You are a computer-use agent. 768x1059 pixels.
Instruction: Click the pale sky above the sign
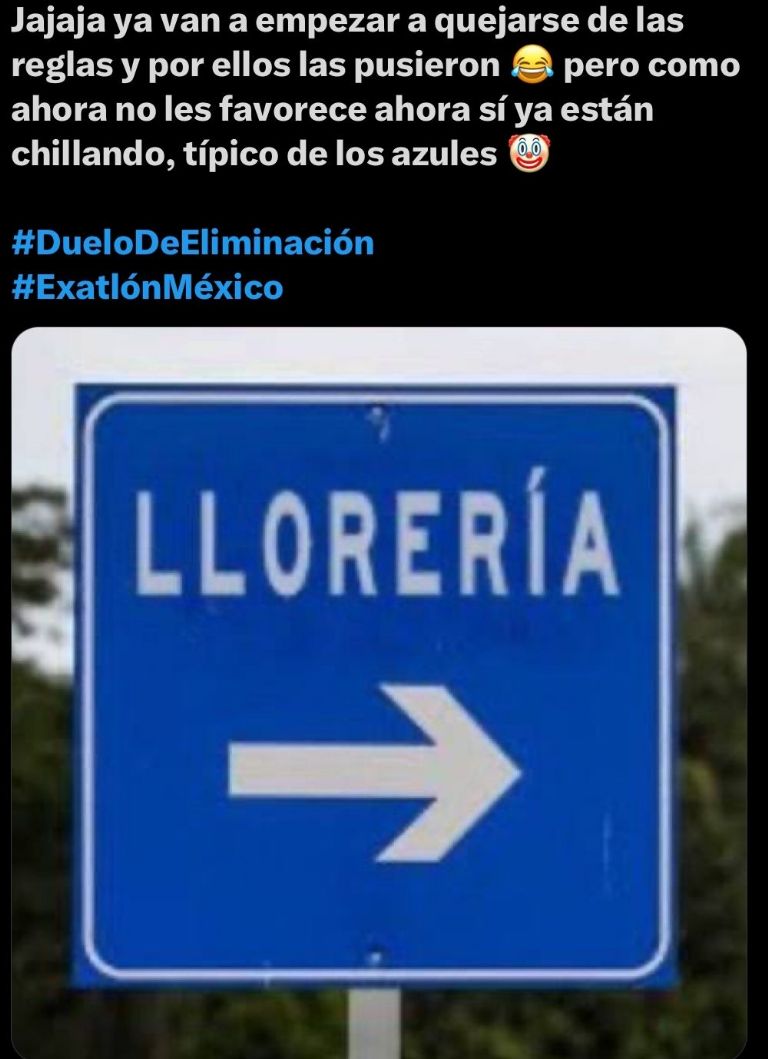(379, 355)
